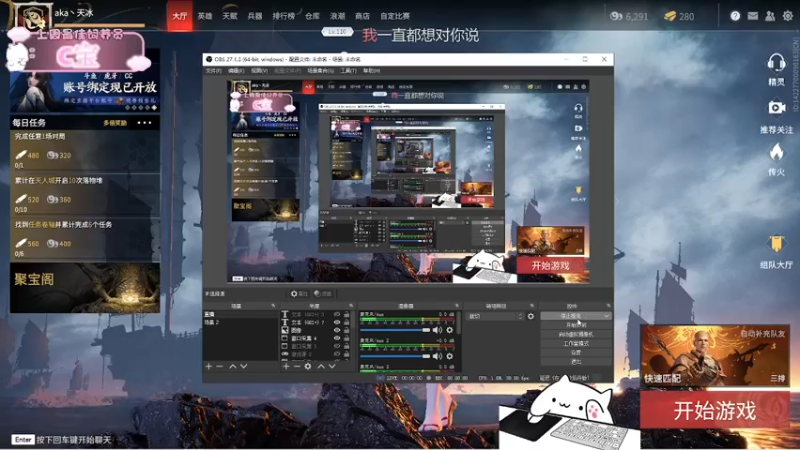Viewport: 800px width, 450px height.
Task: Change the 三排 team mode selector
Action: (778, 379)
